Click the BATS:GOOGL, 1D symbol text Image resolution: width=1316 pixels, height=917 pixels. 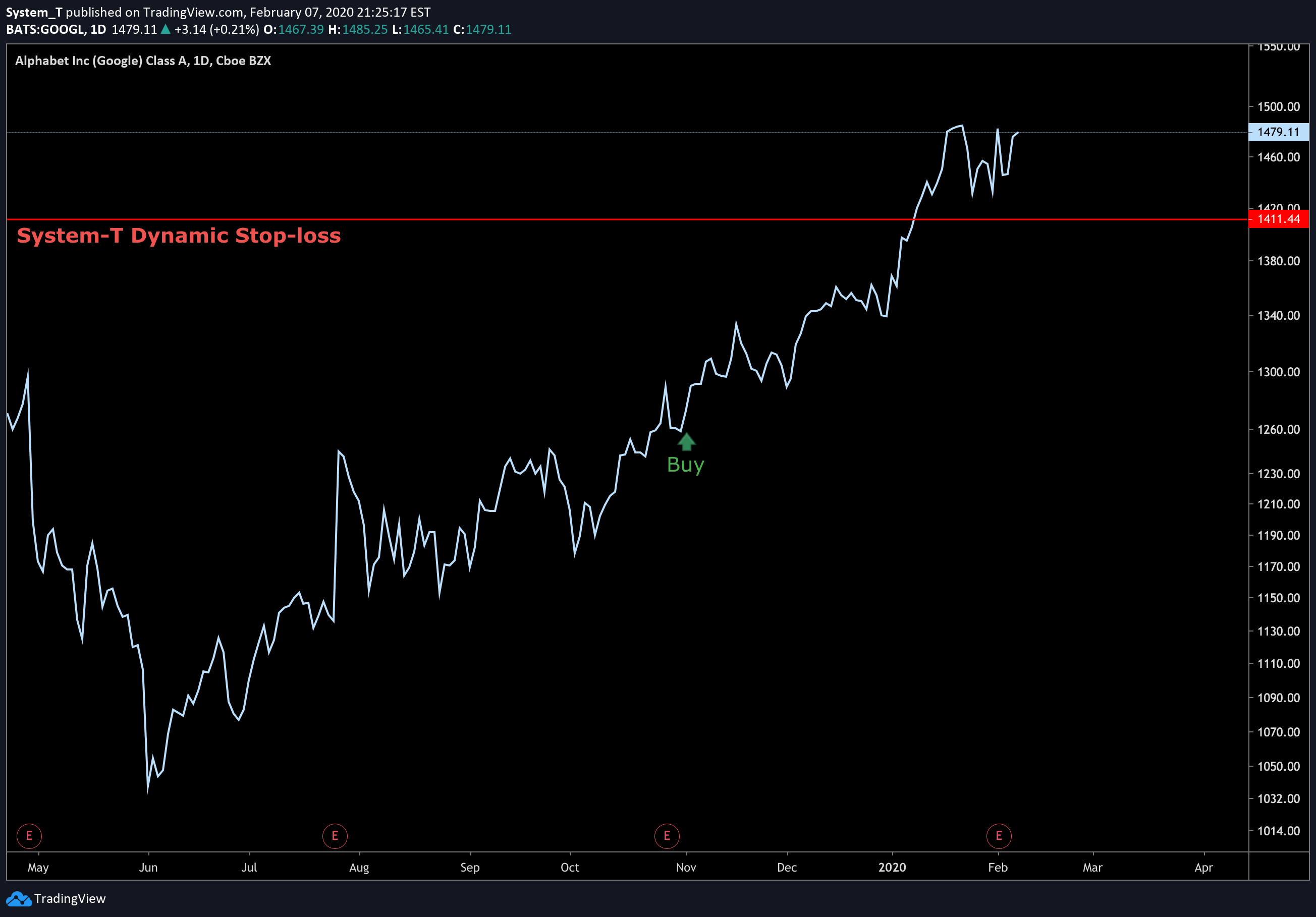point(56,29)
